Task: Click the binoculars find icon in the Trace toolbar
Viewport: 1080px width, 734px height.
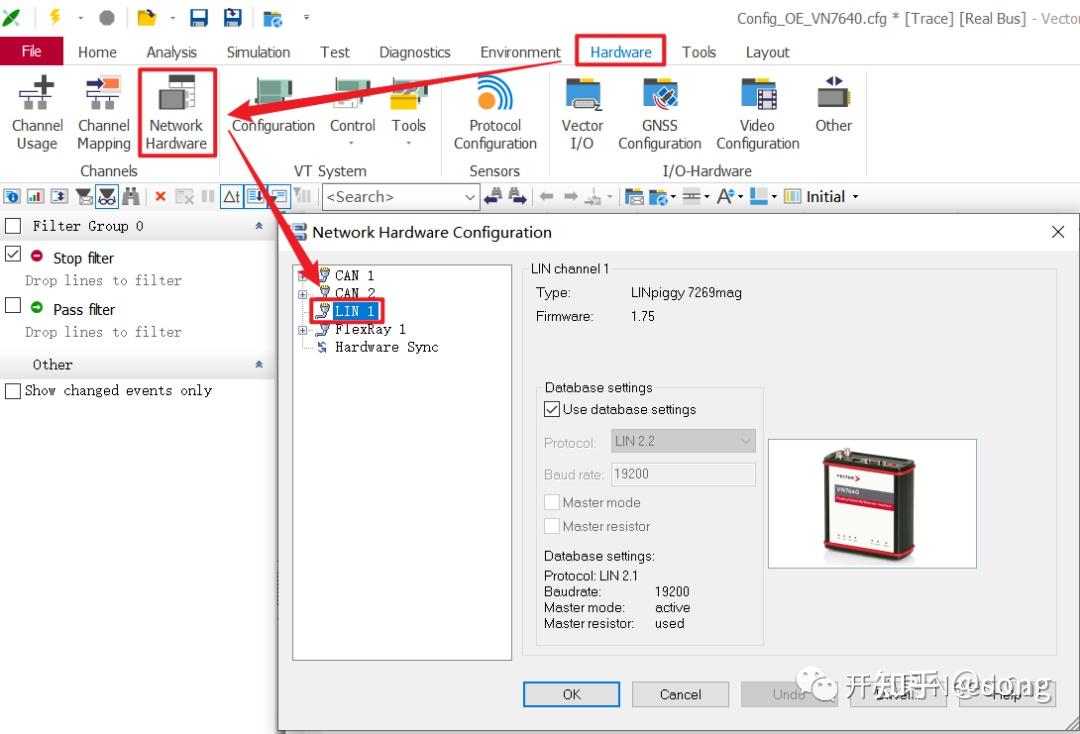Action: 131,197
